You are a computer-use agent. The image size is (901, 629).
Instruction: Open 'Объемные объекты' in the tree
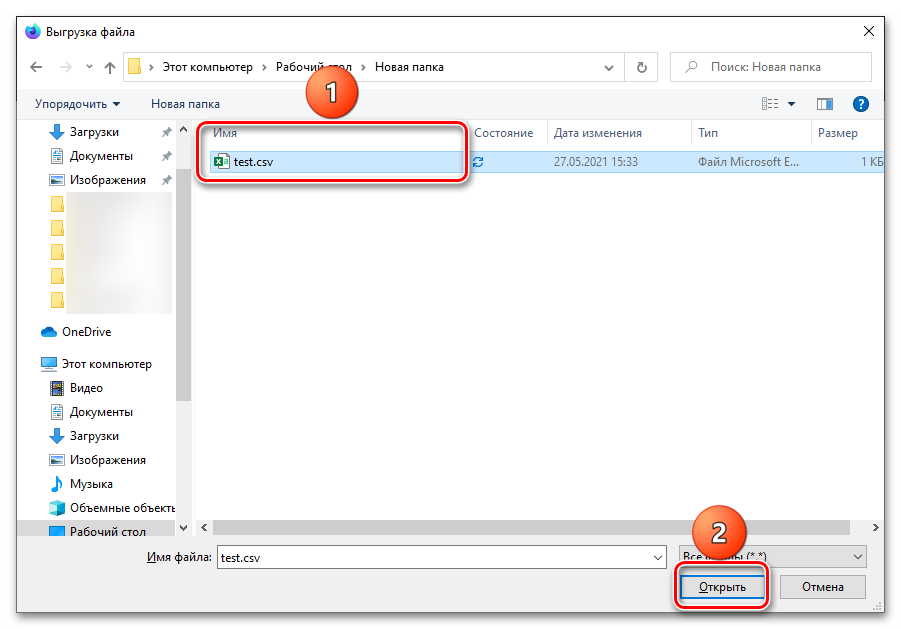point(122,508)
